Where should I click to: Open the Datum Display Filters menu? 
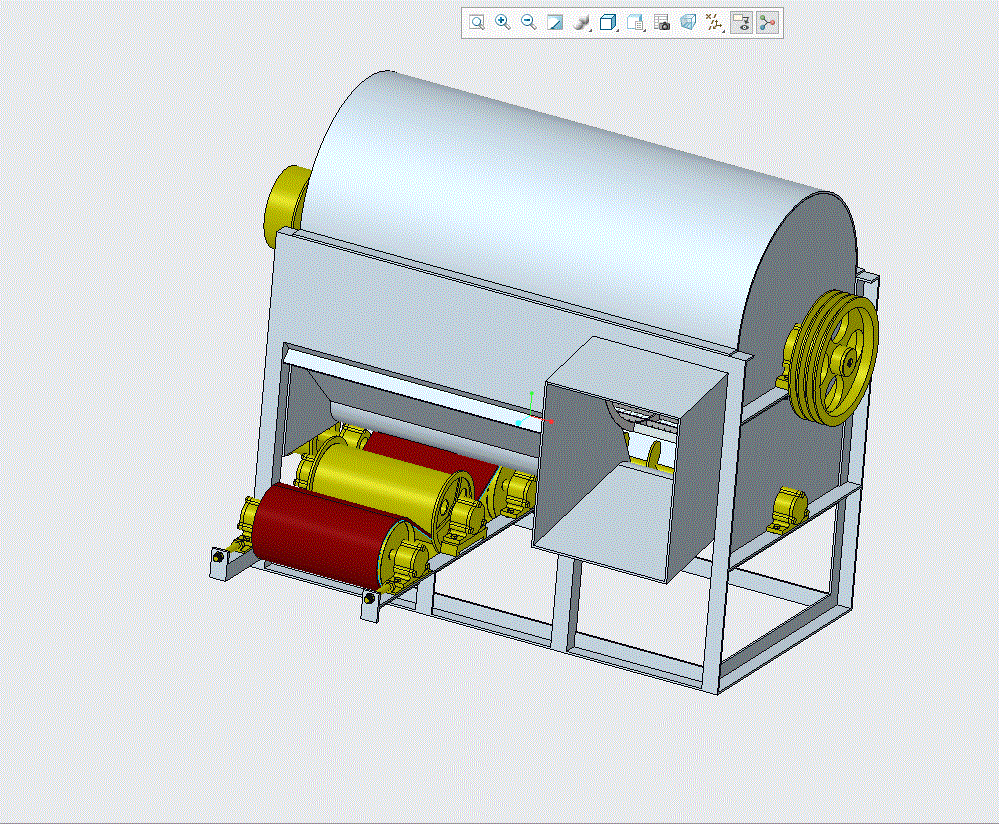(714, 23)
